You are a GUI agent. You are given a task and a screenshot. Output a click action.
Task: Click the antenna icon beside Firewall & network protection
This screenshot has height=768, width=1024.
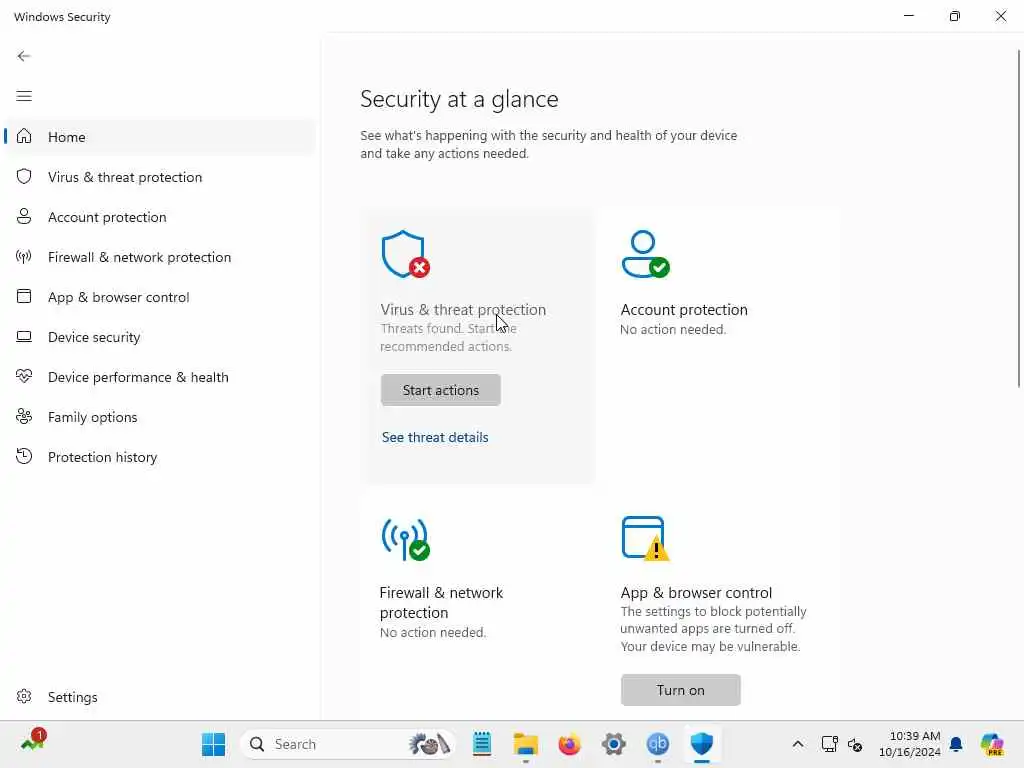pos(24,257)
